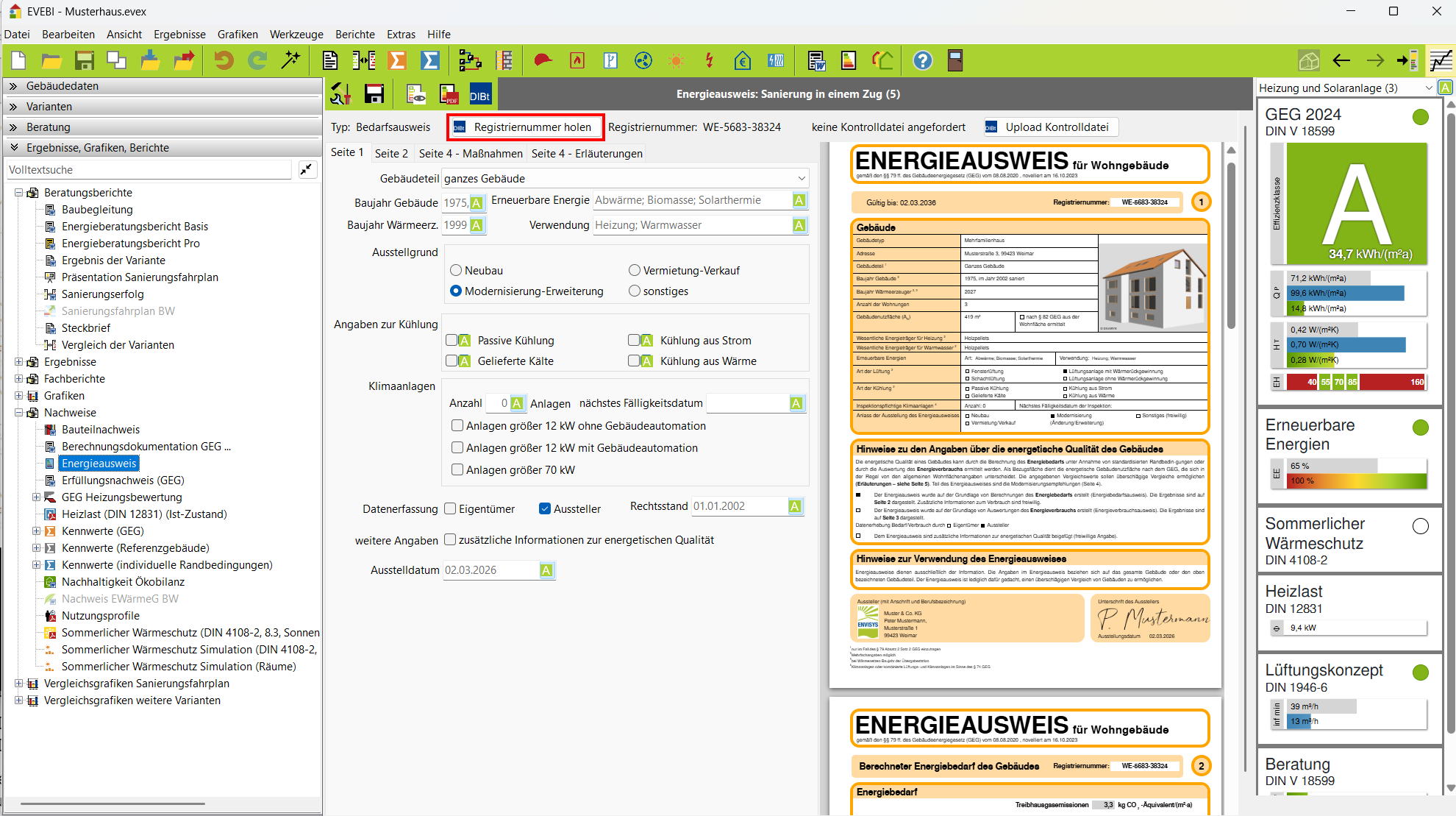1456x816 pixels.
Task: Open the Gebäudeteil dropdown
Action: click(801, 179)
